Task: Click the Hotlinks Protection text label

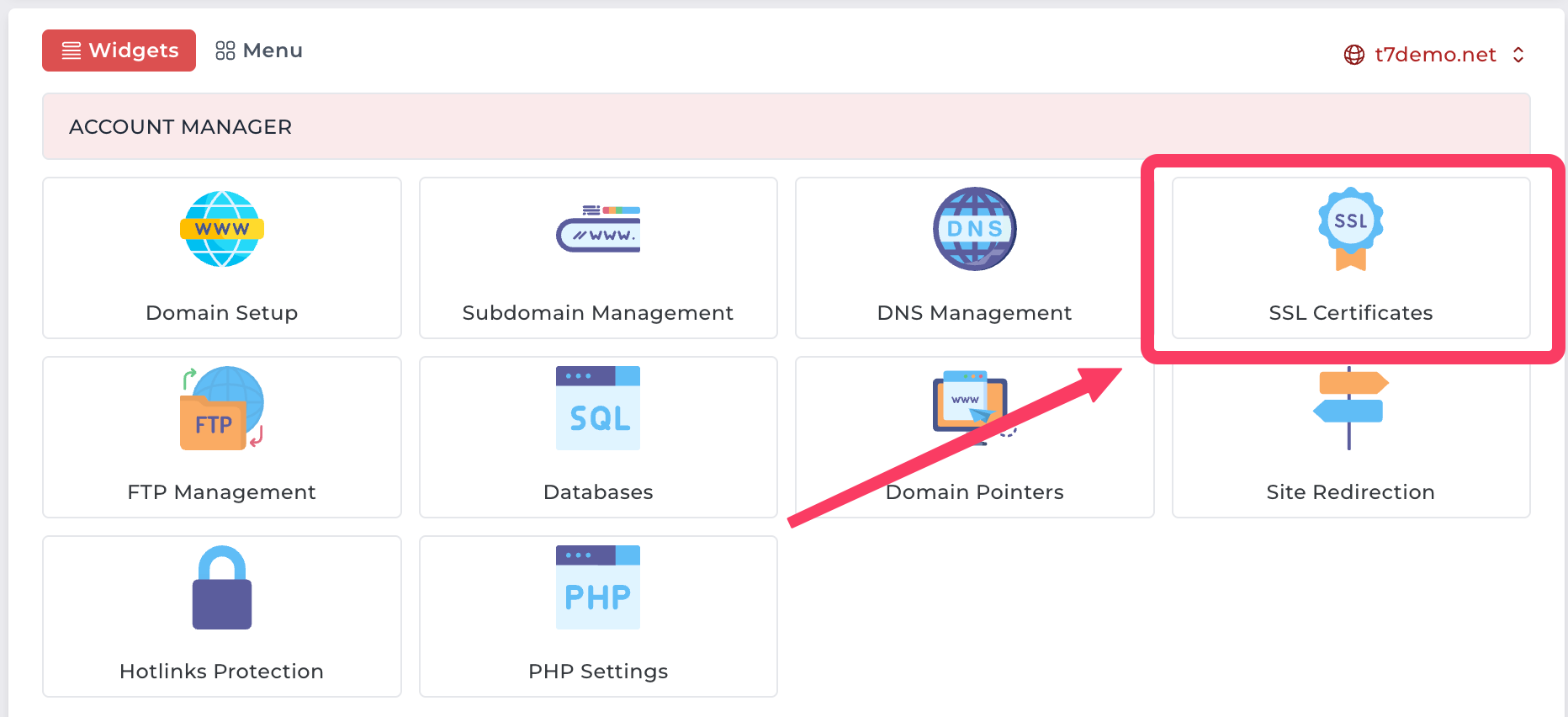Action: click(x=221, y=672)
